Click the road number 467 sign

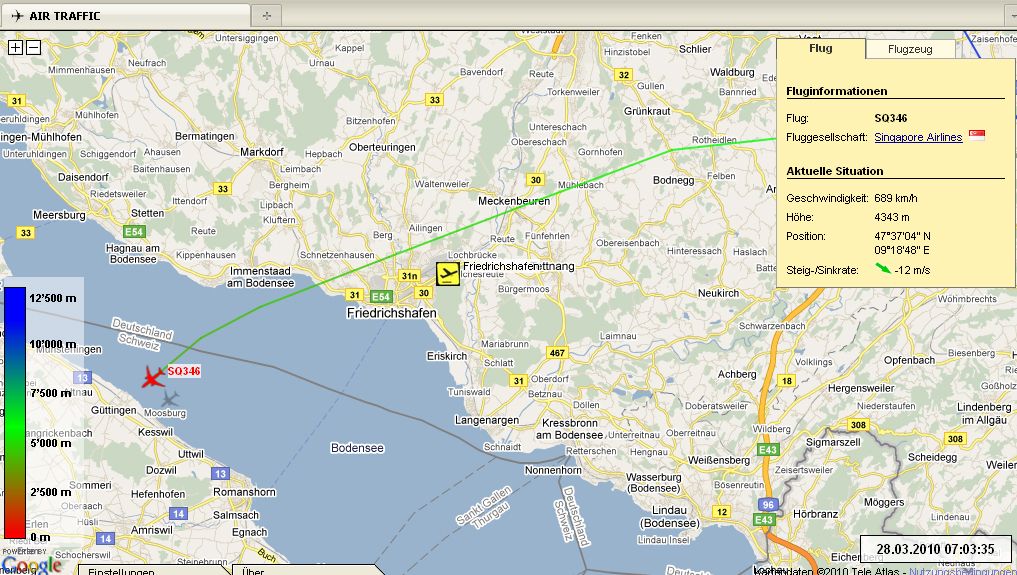557,353
